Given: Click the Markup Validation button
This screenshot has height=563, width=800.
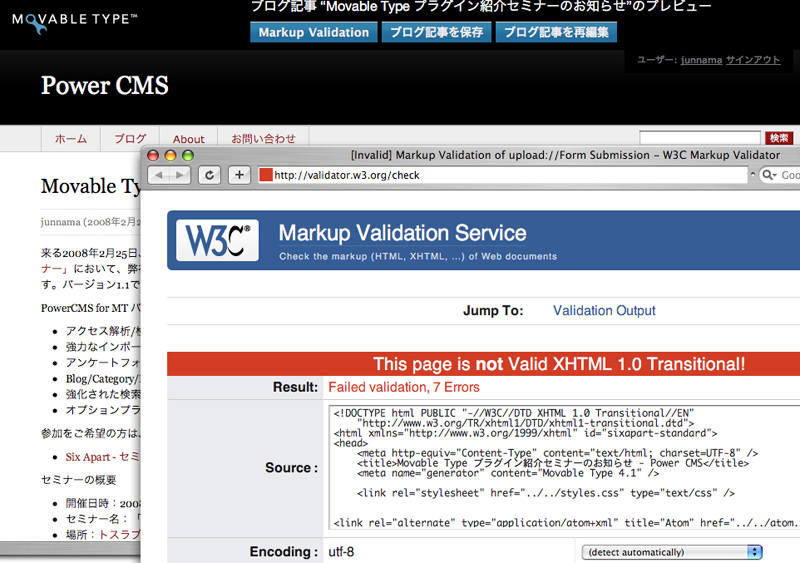Looking at the screenshot, I should pos(313,32).
